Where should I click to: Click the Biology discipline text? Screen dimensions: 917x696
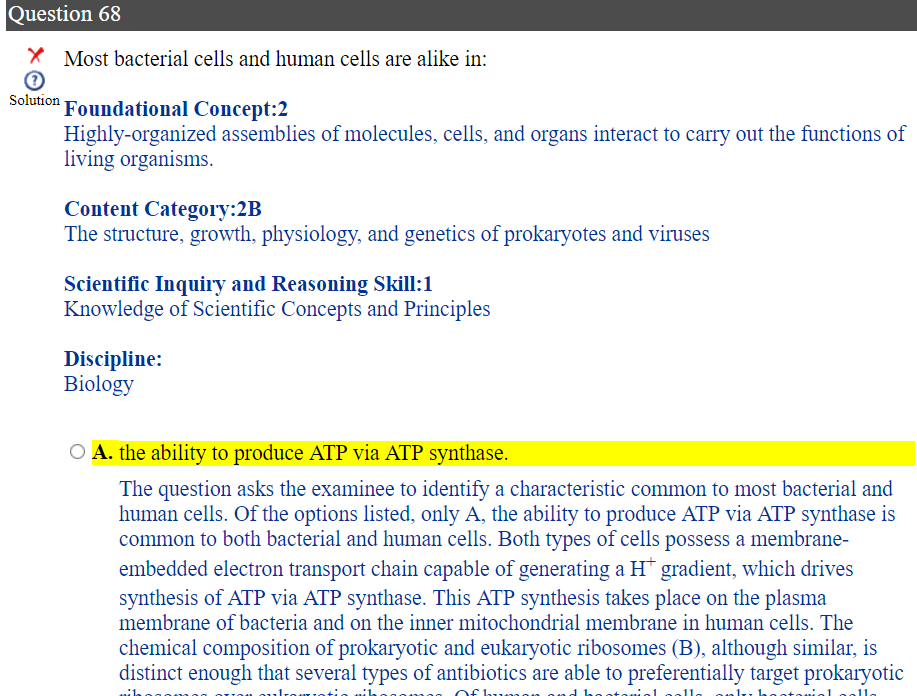(99, 384)
